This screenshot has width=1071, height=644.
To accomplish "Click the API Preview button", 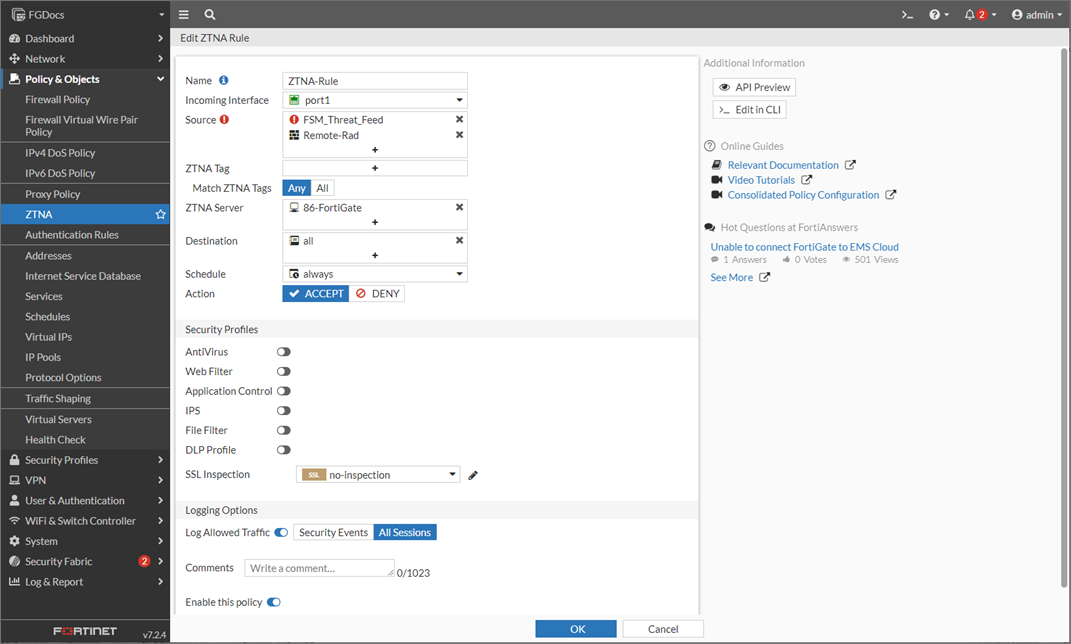I will pos(754,87).
